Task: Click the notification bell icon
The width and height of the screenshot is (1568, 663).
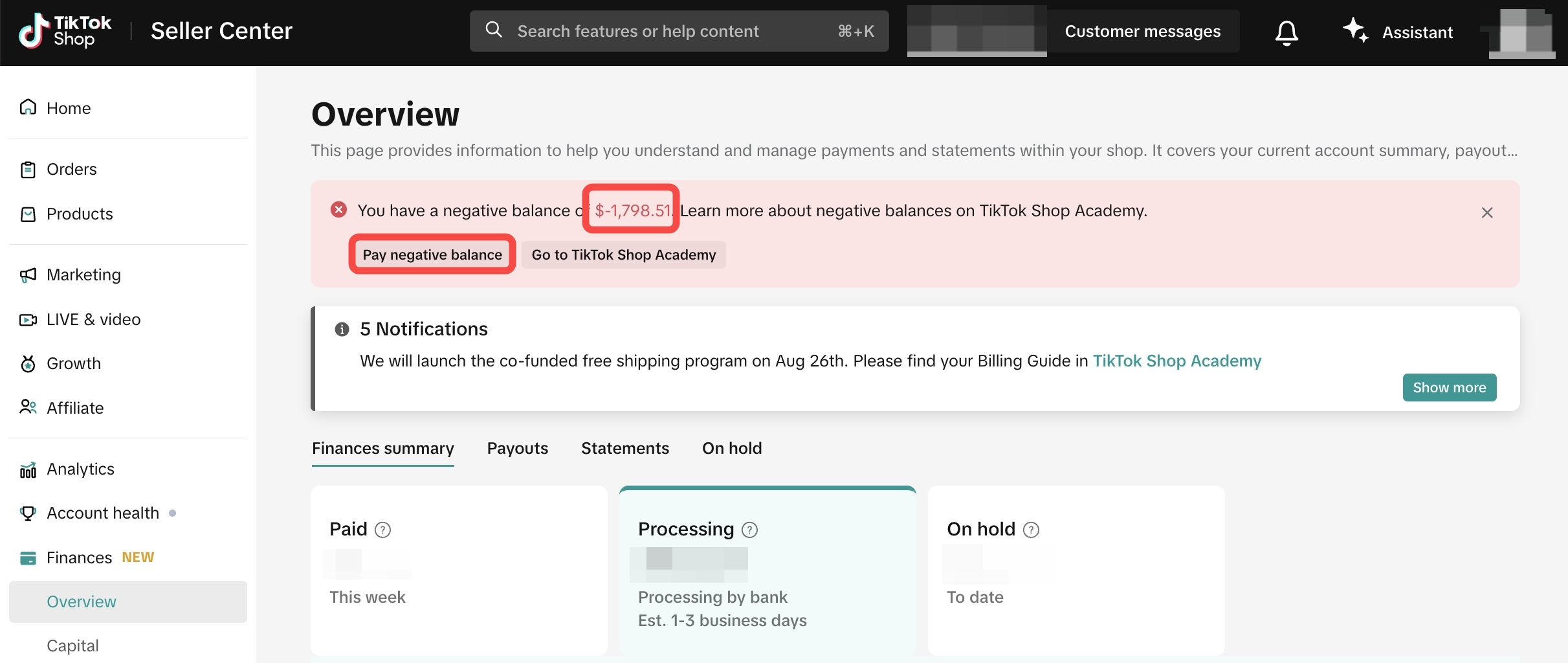Action: point(1286,32)
